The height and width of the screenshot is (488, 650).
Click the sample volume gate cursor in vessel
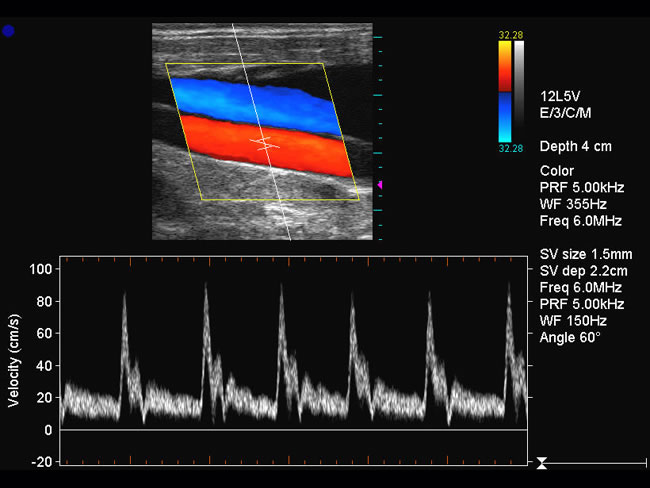[265, 144]
